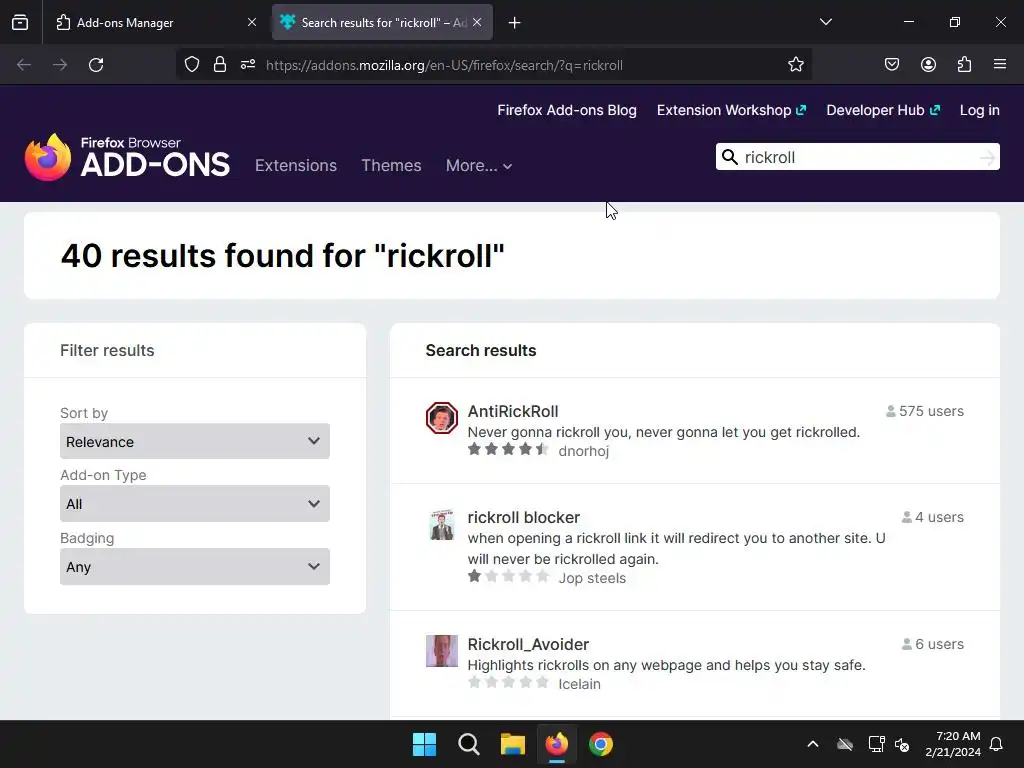The height and width of the screenshot is (768, 1024).
Task: Close the rickroll search results tab
Action: (477, 22)
